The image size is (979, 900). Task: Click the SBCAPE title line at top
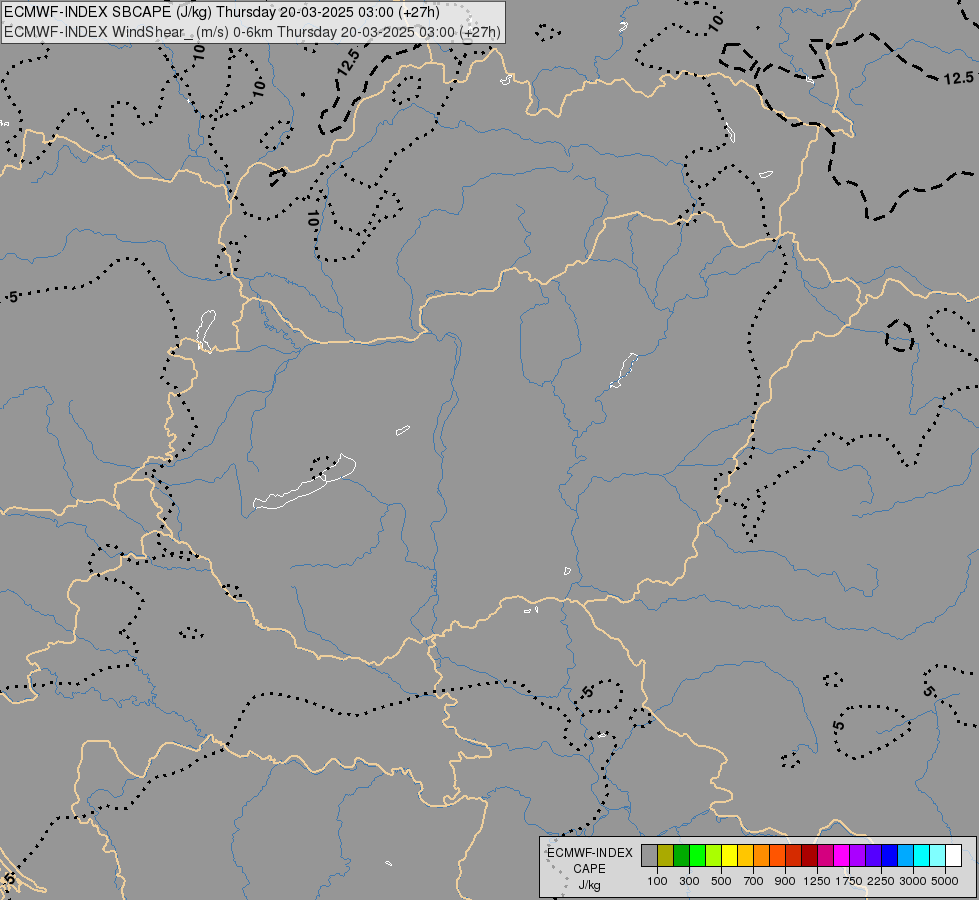click(x=222, y=12)
